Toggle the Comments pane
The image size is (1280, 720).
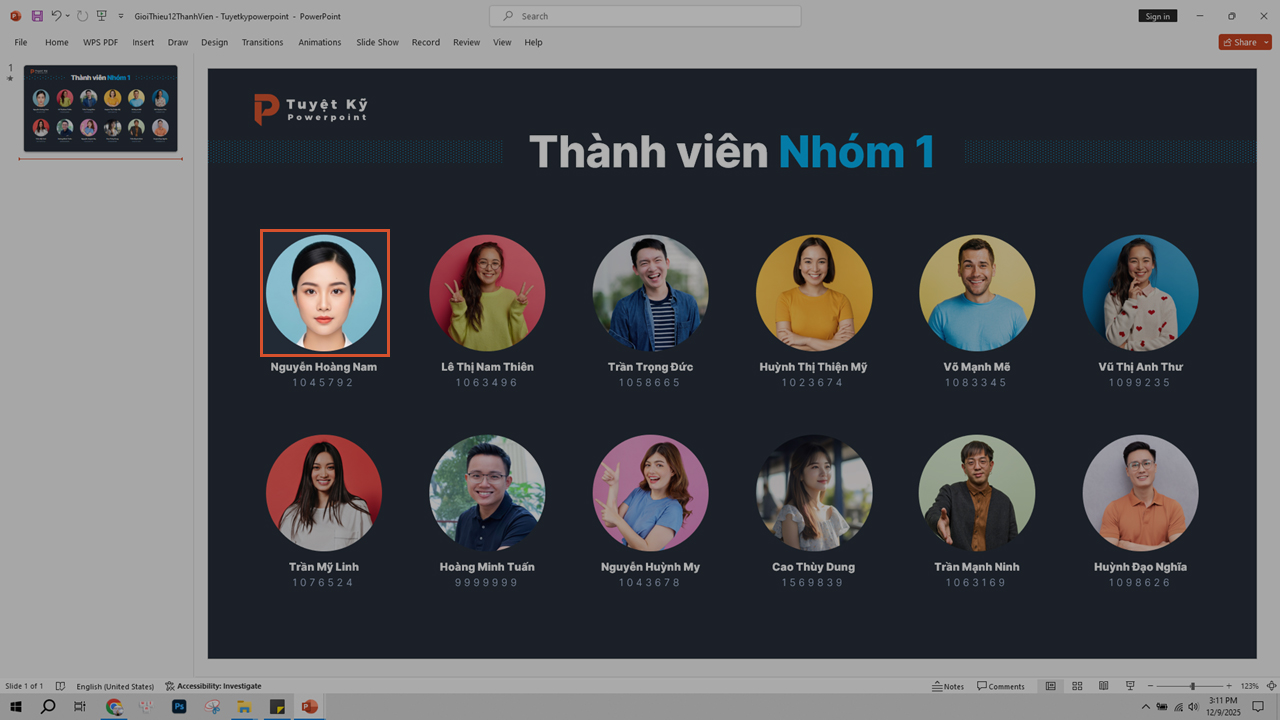(1000, 686)
